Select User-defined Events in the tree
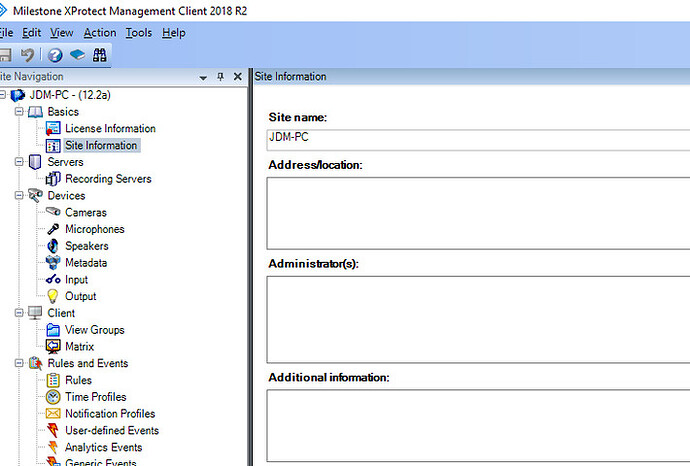Viewport: 690px width, 466px height. coord(112,430)
